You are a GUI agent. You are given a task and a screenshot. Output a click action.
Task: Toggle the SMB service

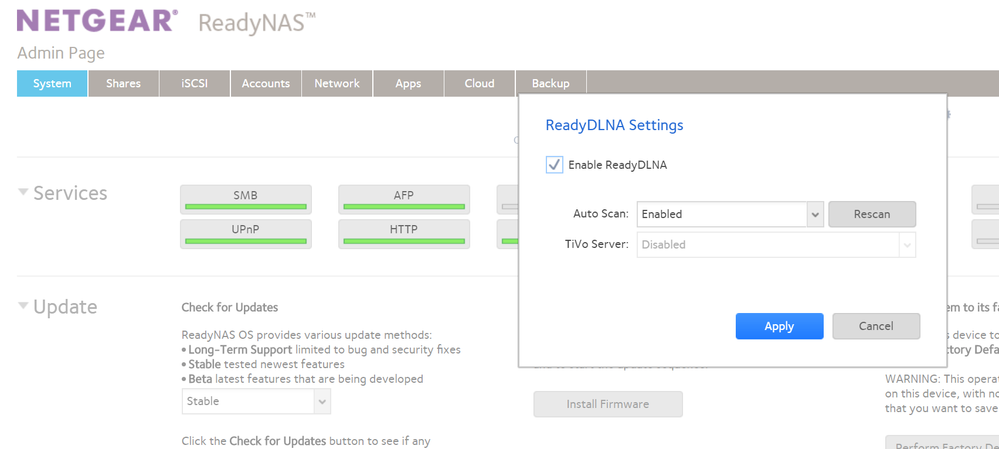click(245, 199)
